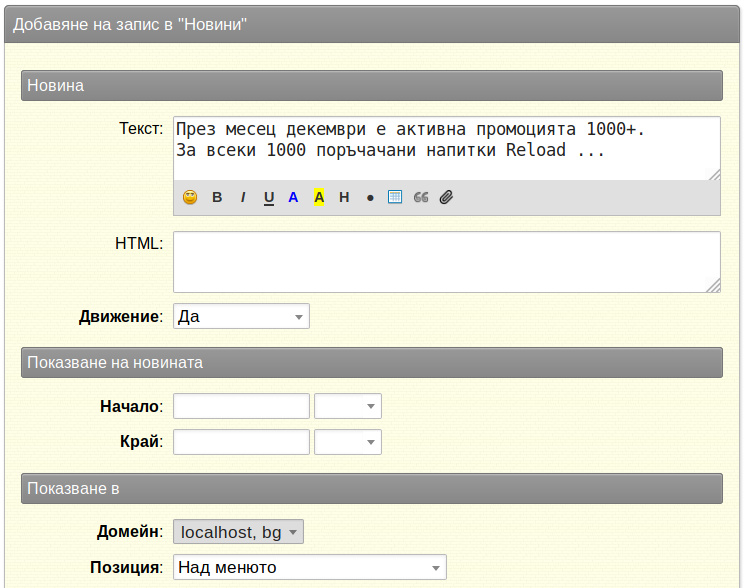Open the Край time dropdown
Viewport: 744px width, 588px height.
(348, 442)
